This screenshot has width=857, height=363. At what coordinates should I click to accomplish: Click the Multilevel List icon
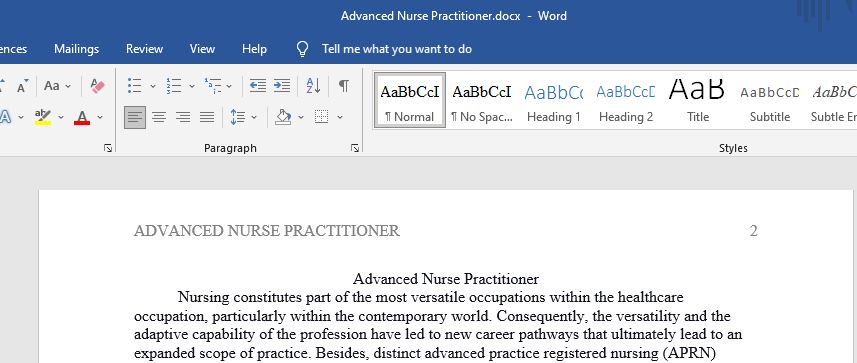tap(213, 86)
